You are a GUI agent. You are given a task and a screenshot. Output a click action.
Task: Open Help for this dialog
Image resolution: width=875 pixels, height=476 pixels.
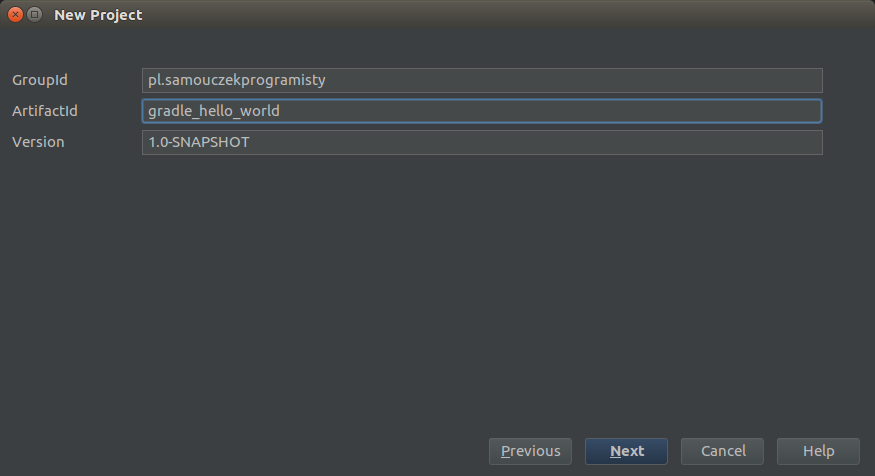coord(818,451)
